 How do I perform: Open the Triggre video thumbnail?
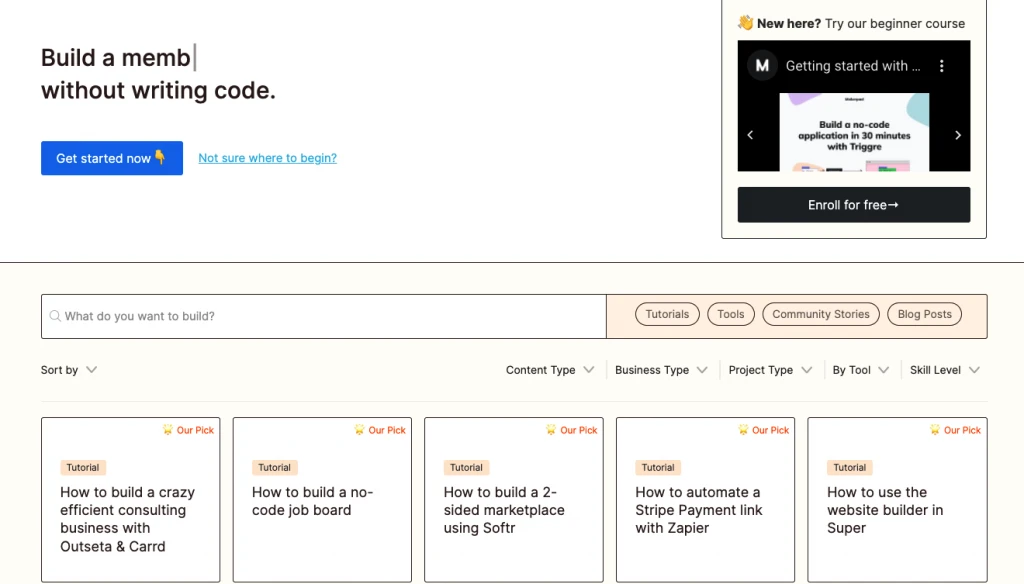pyautogui.click(x=854, y=133)
